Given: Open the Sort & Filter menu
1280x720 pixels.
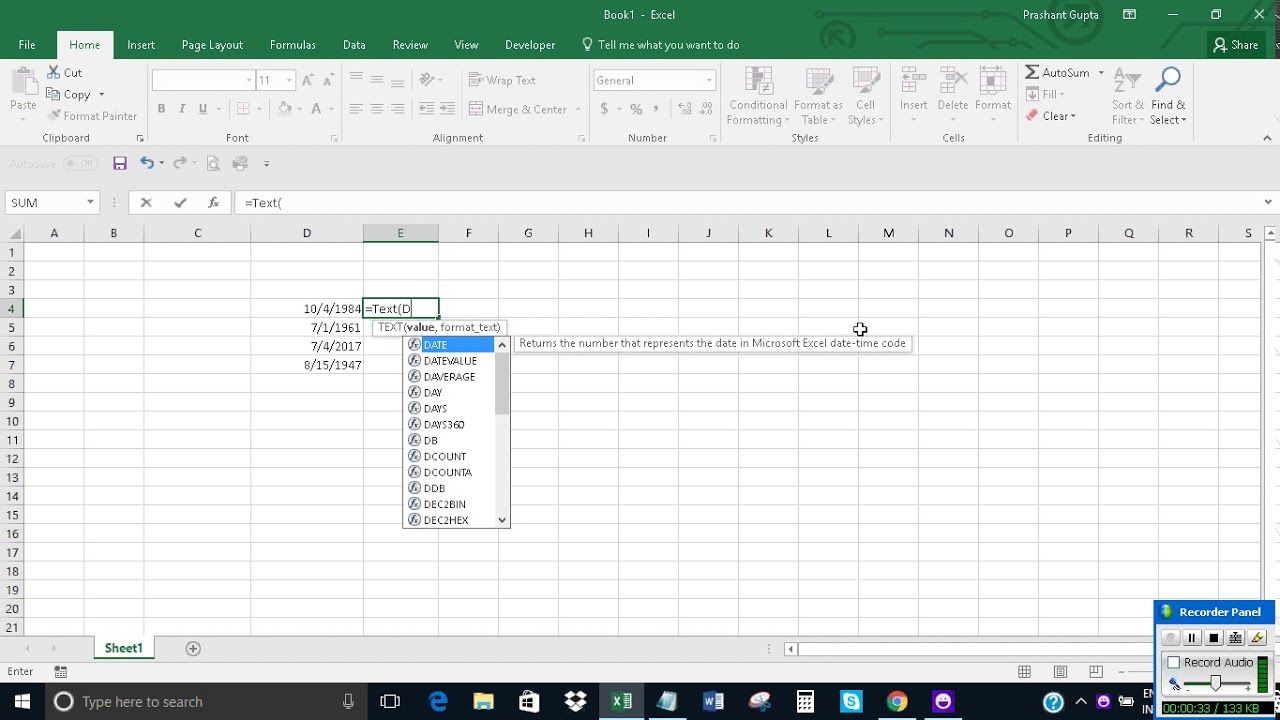Looking at the screenshot, I should point(1128,97).
